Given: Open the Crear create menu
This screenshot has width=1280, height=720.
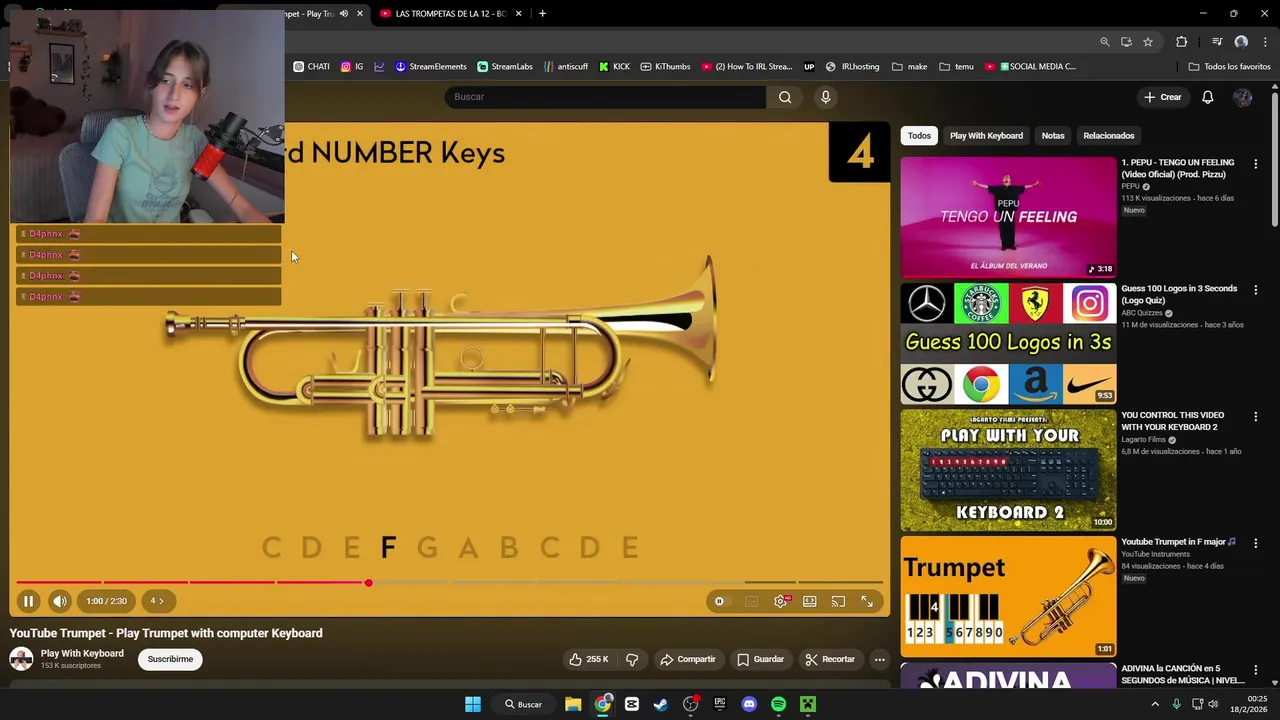Looking at the screenshot, I should [1163, 97].
